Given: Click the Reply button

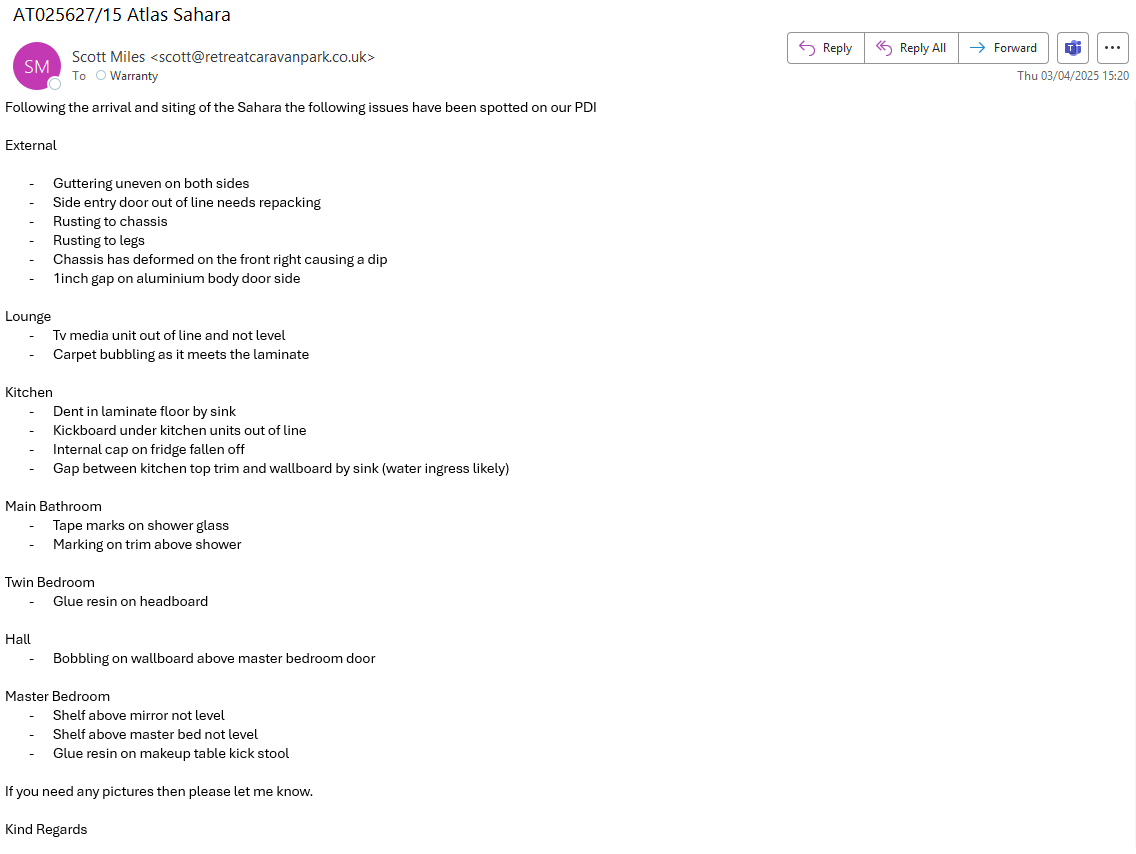Looking at the screenshot, I should [x=826, y=48].
